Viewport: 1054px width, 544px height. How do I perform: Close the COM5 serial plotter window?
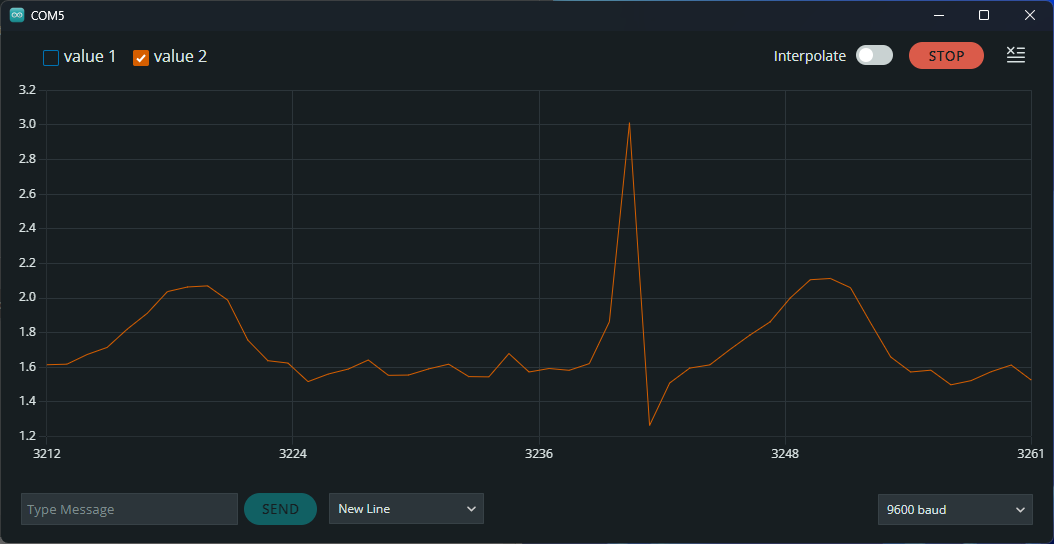coord(1030,15)
